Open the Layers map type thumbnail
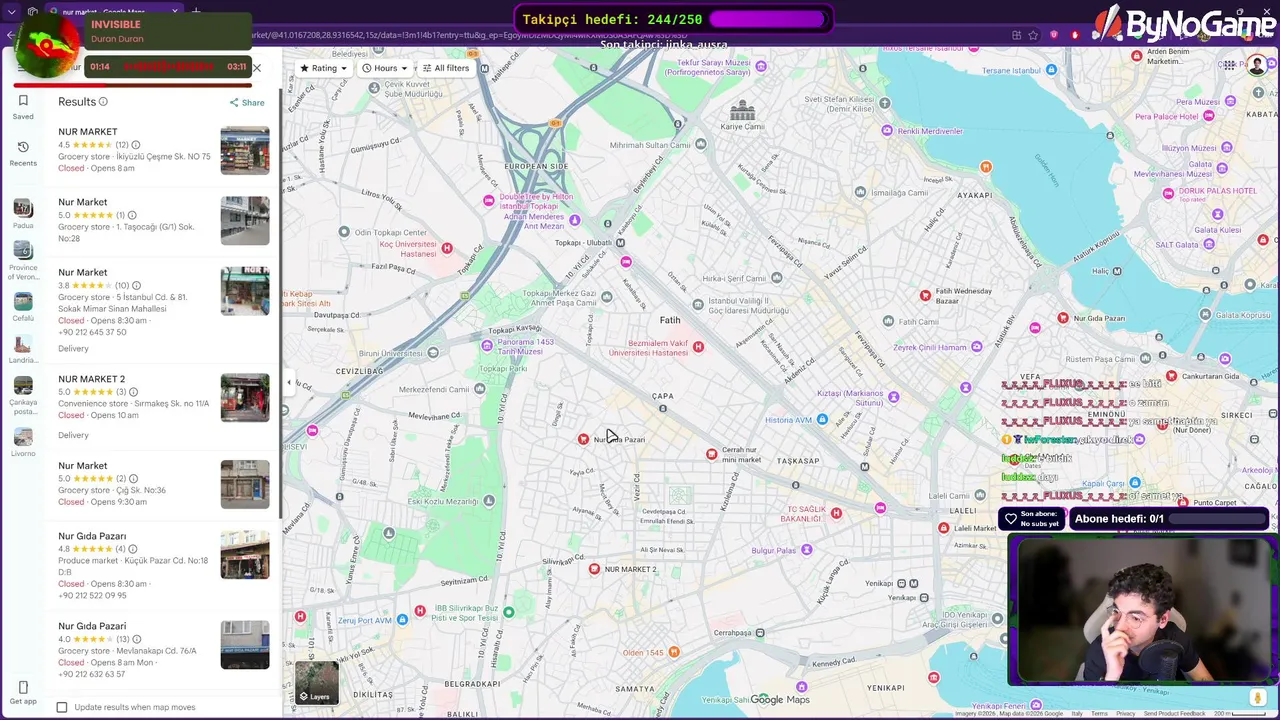 (x=317, y=683)
